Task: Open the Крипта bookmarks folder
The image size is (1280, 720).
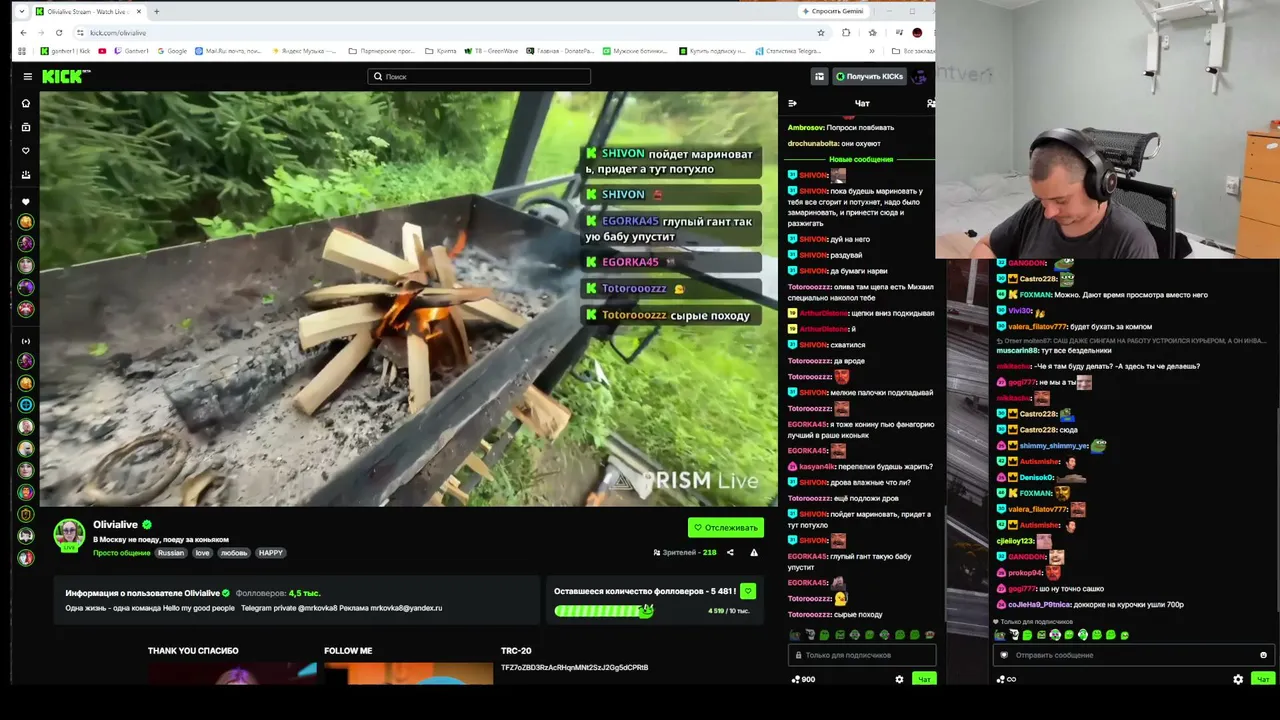Action: coord(441,51)
